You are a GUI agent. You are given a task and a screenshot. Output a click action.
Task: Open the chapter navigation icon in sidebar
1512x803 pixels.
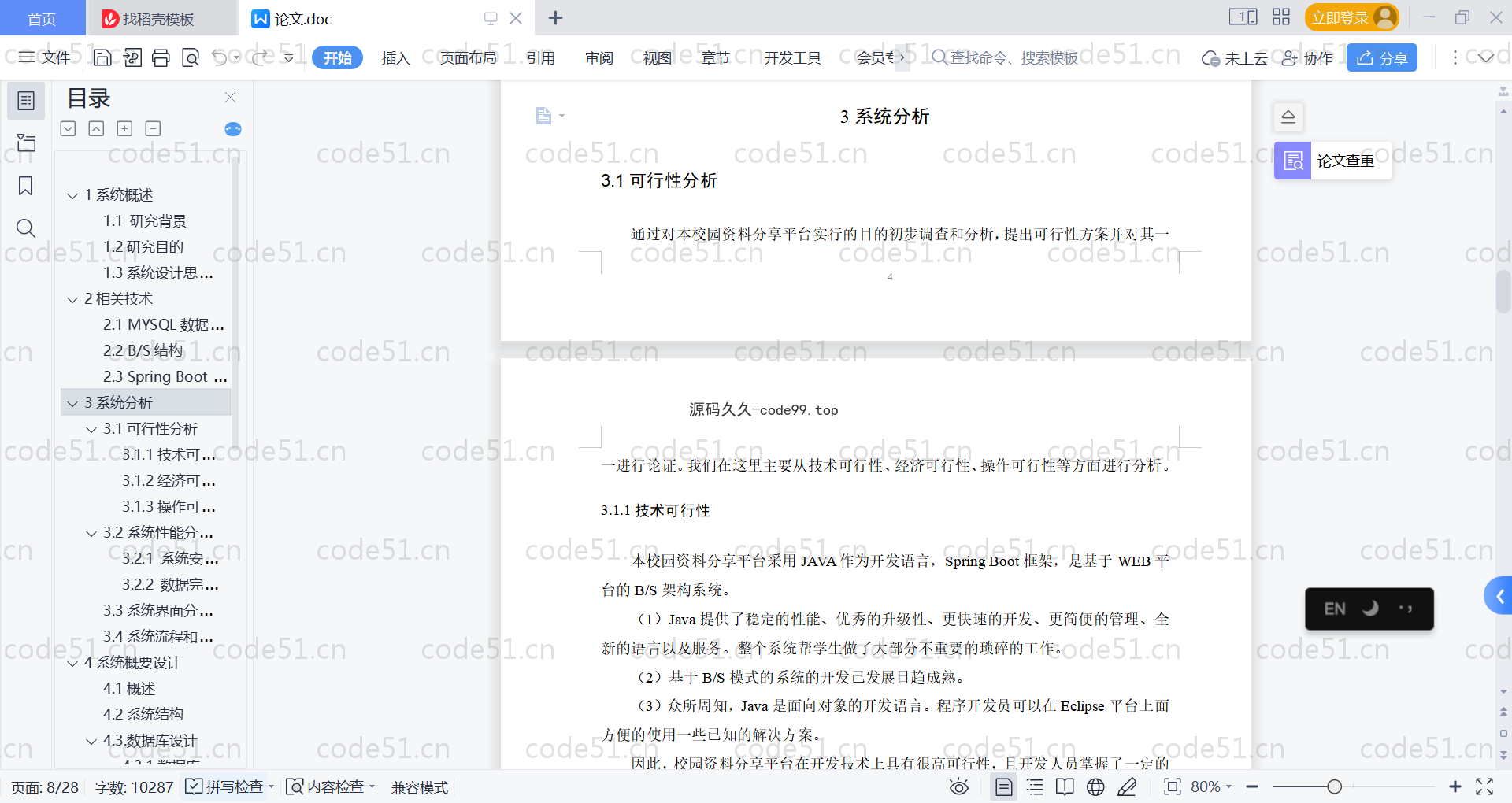pyautogui.click(x=26, y=143)
